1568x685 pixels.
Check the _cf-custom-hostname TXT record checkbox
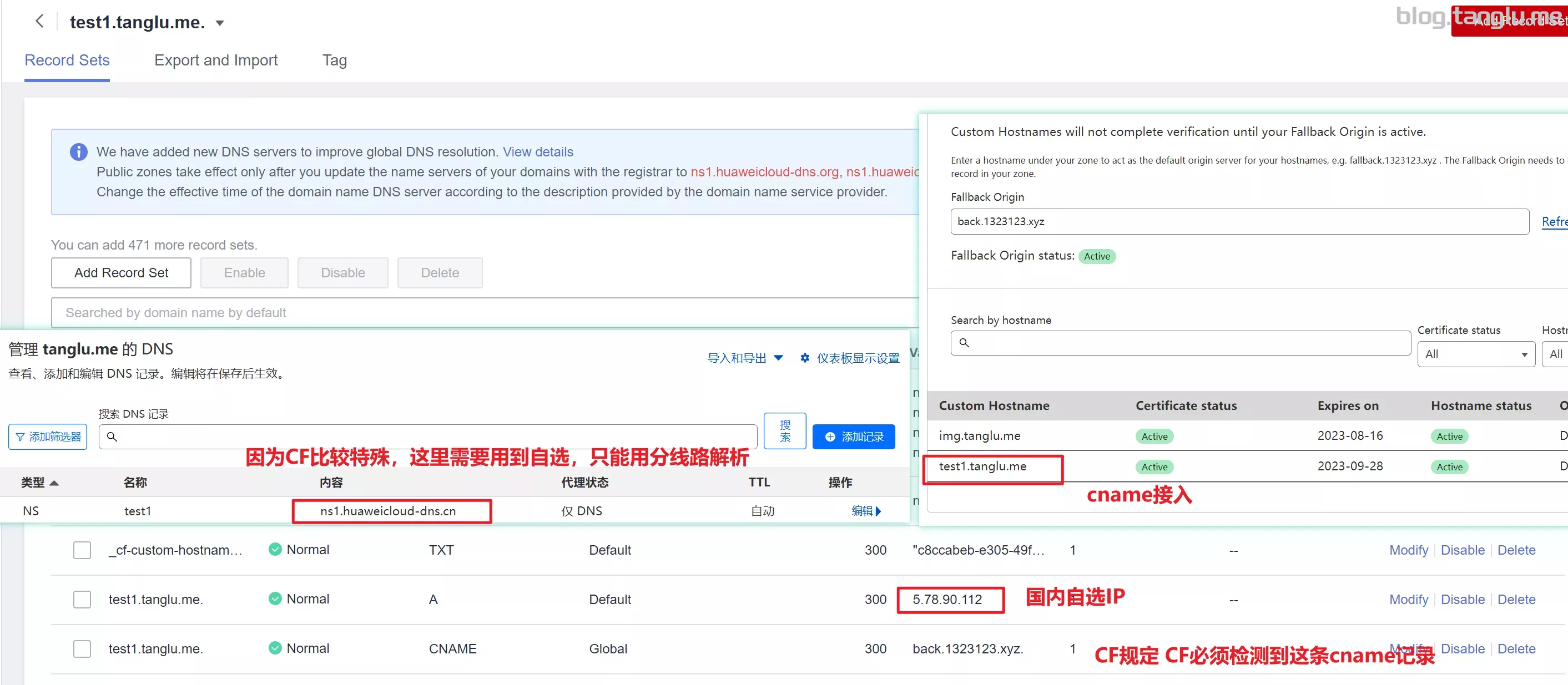[x=82, y=550]
